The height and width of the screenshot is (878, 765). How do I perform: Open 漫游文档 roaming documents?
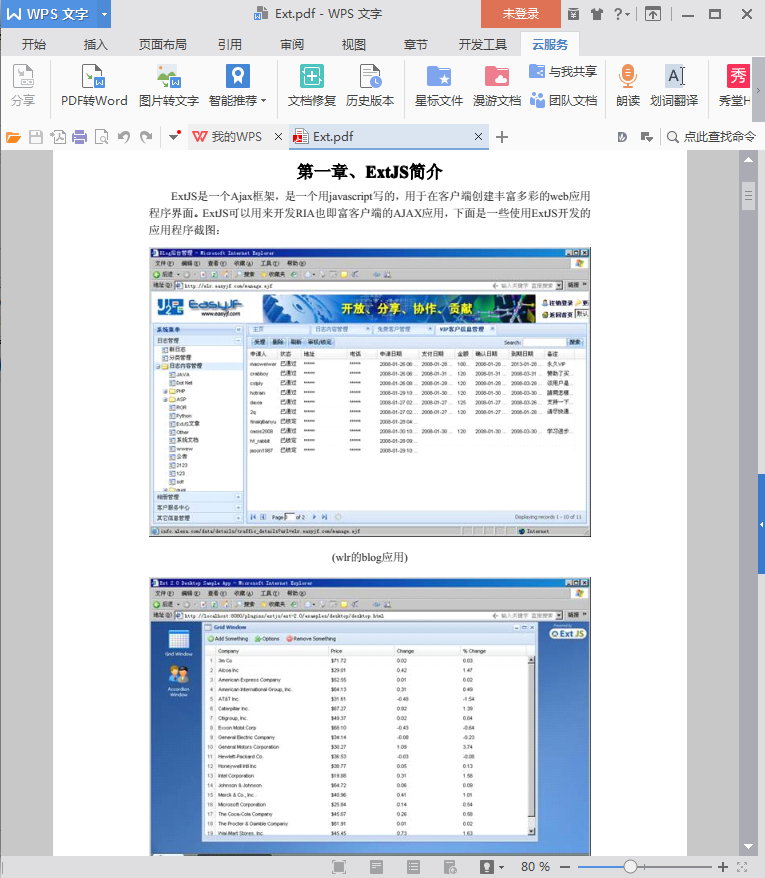pos(497,86)
